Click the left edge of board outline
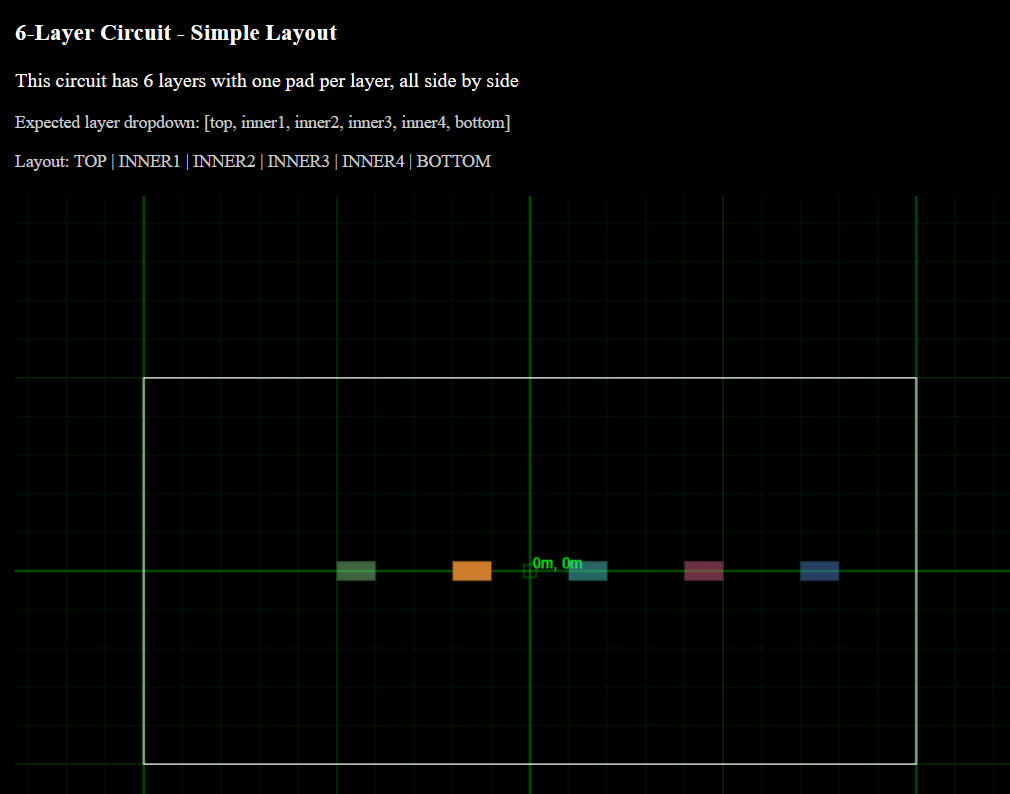Screen dimensions: 1010x794 point(144,571)
